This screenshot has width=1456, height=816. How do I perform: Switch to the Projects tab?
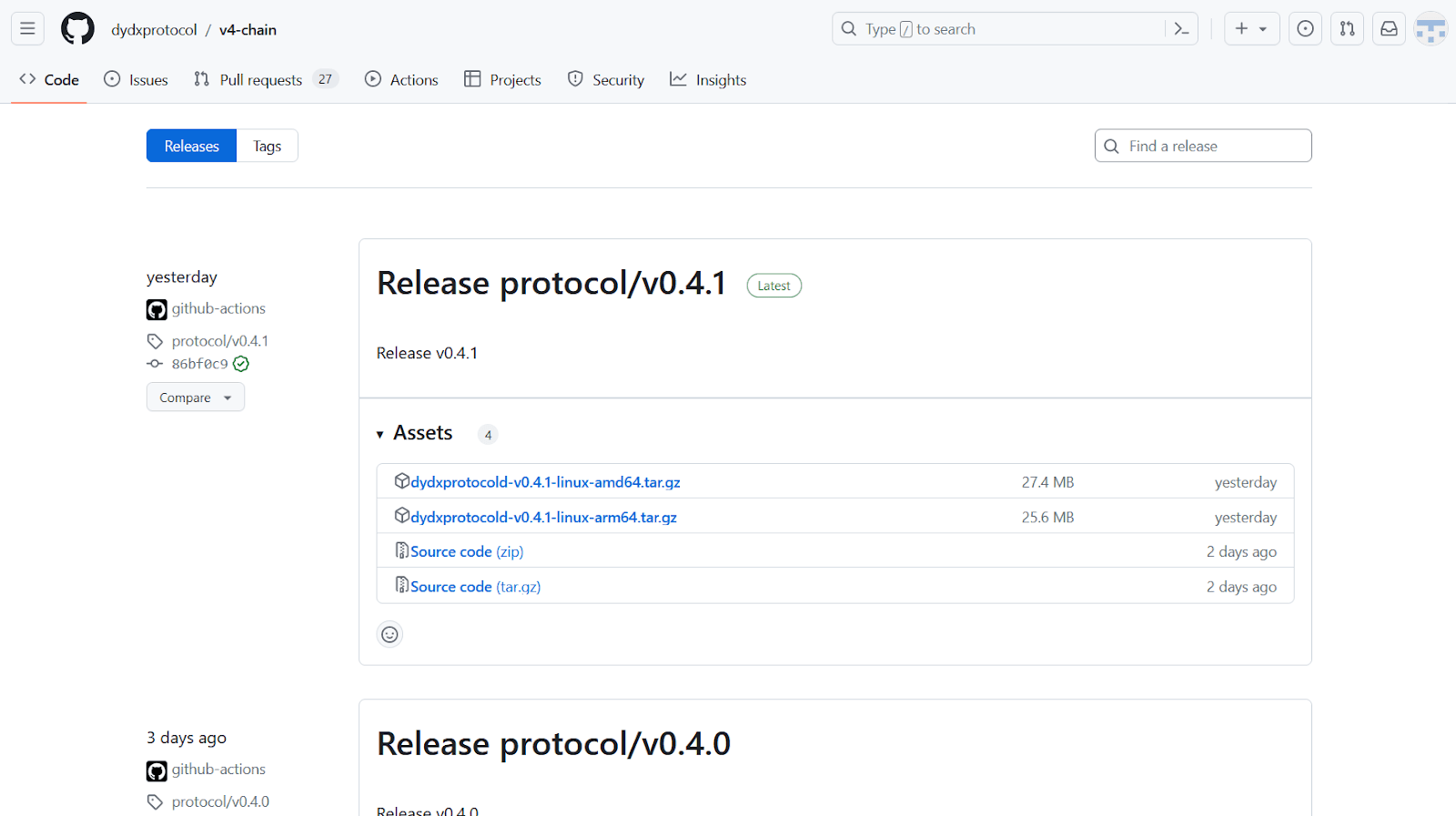tap(502, 80)
